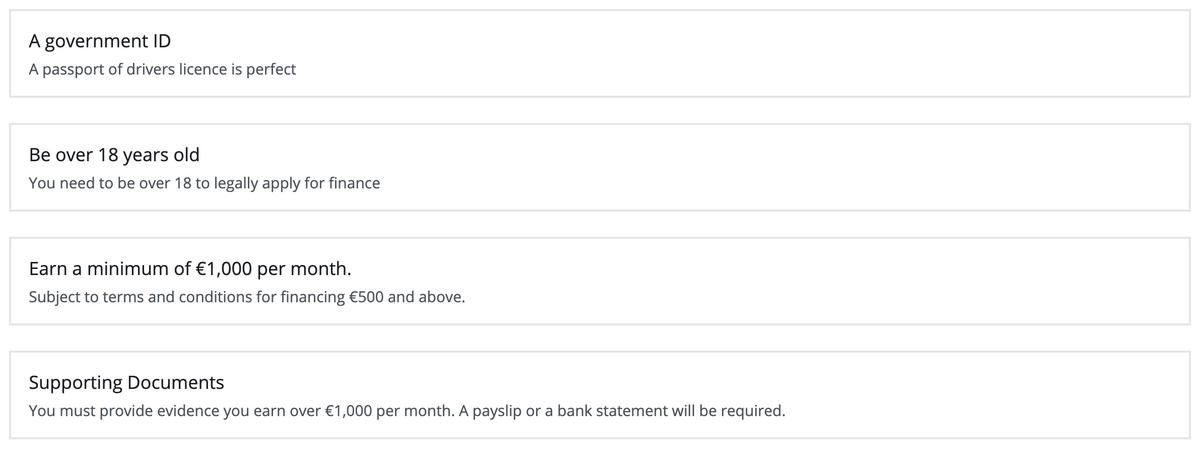Click the word 'passport' in first card
Image resolution: width=1200 pixels, height=449 pixels.
click(73, 72)
